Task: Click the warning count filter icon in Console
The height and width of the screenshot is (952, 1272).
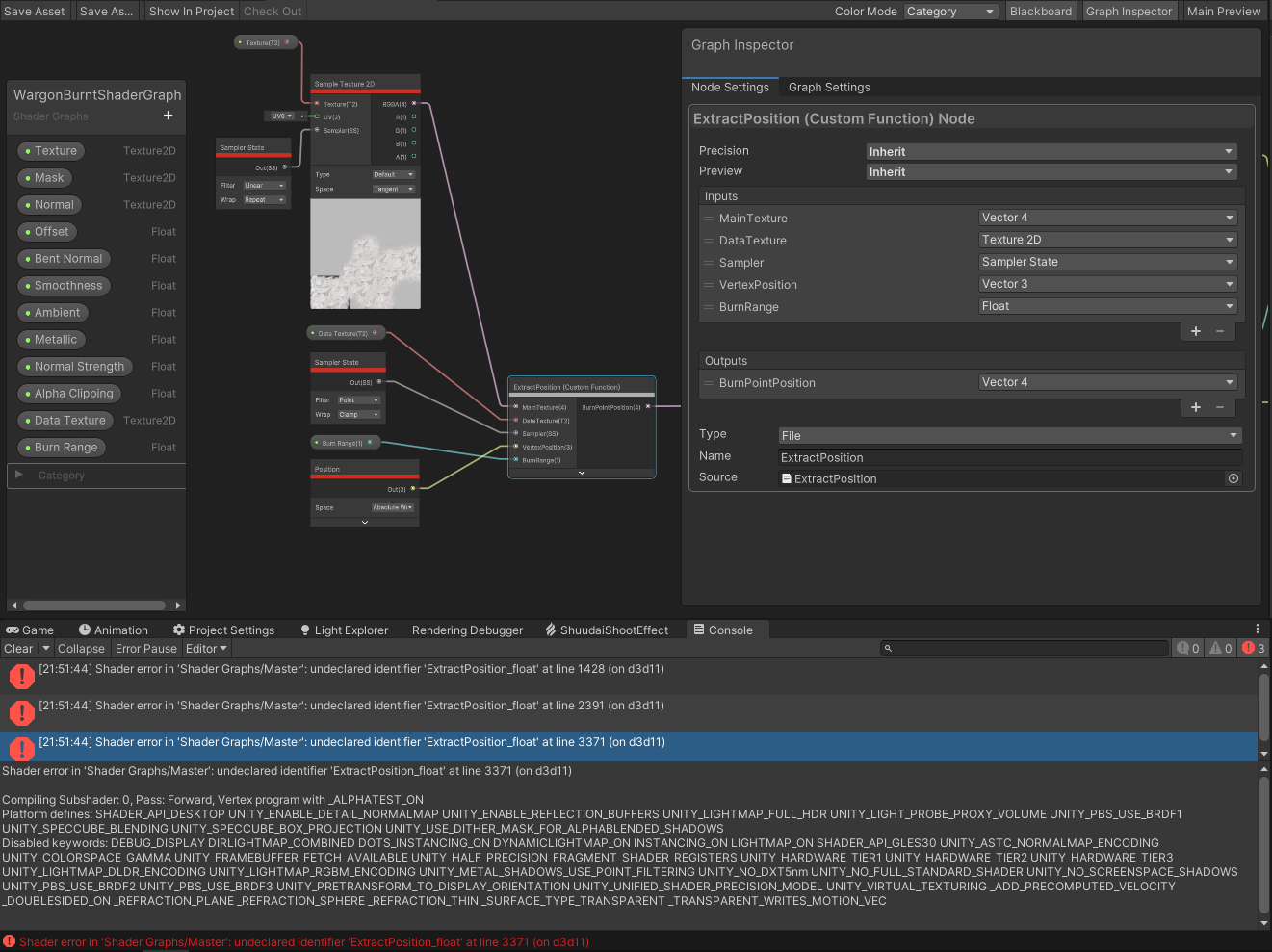Action: coord(1221,648)
